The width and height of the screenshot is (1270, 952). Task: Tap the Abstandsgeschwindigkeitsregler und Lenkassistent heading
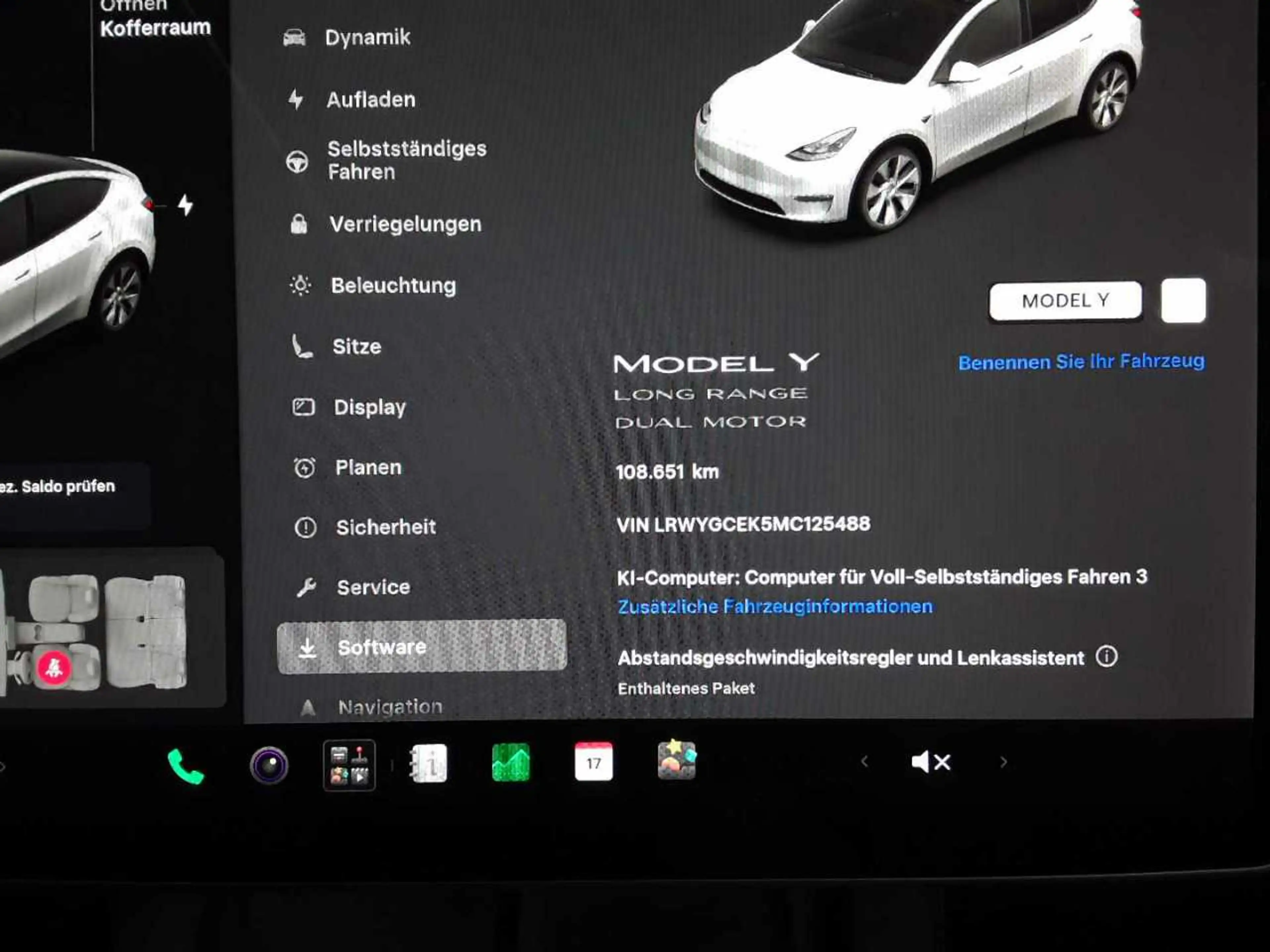point(851,657)
